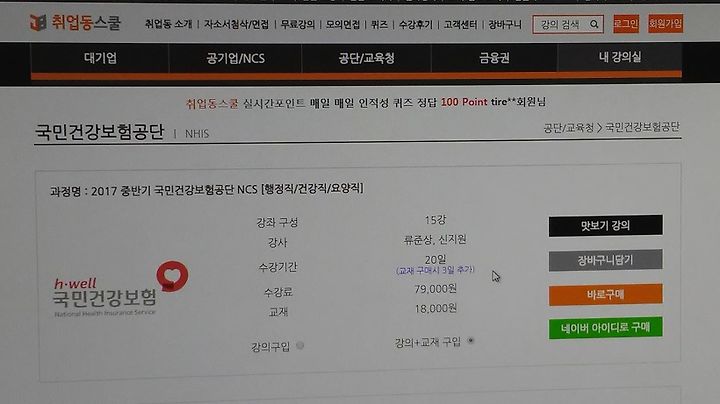The width and height of the screenshot is (720, 404).
Task: Click the 로그인 button
Action: click(626, 23)
